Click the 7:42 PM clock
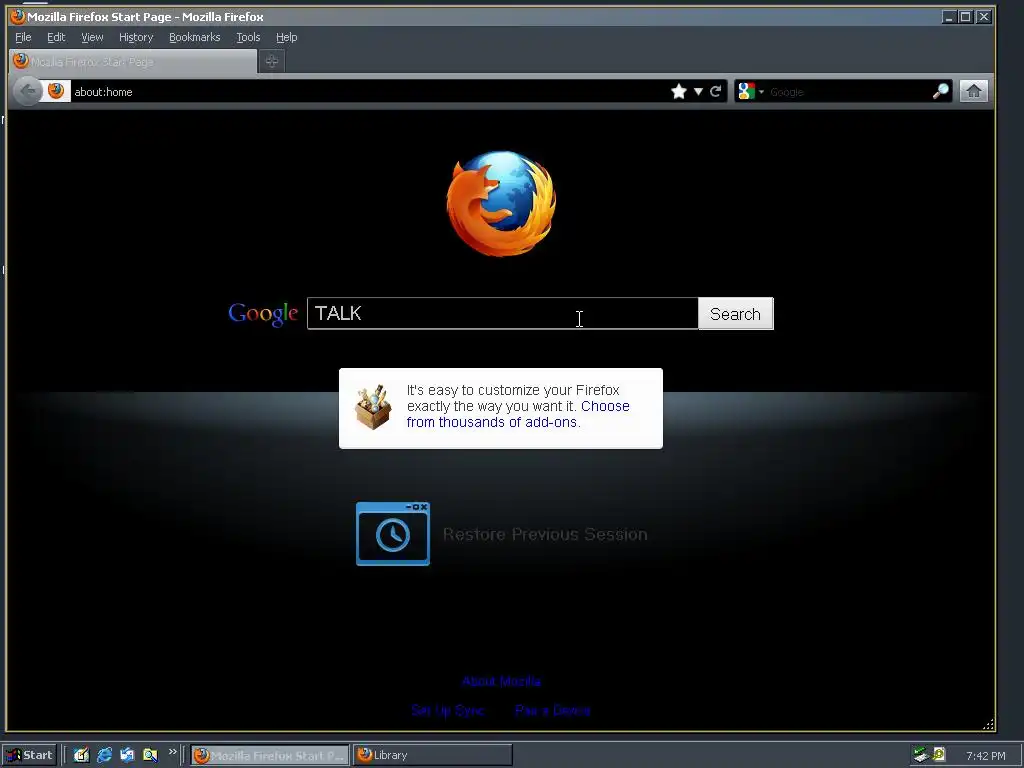The height and width of the screenshot is (768, 1024). (x=985, y=756)
